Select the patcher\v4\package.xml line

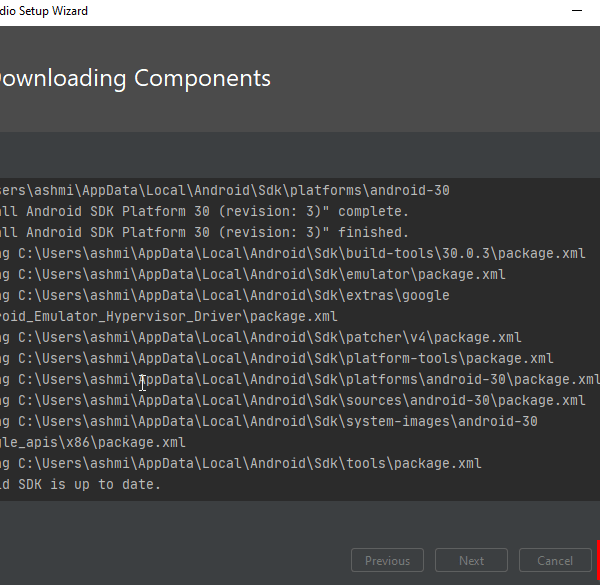coord(261,337)
